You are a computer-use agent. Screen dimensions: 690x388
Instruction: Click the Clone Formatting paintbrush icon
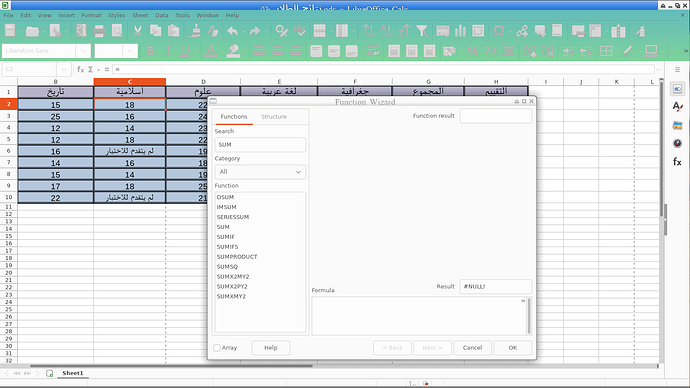pyautogui.click(x=196, y=31)
